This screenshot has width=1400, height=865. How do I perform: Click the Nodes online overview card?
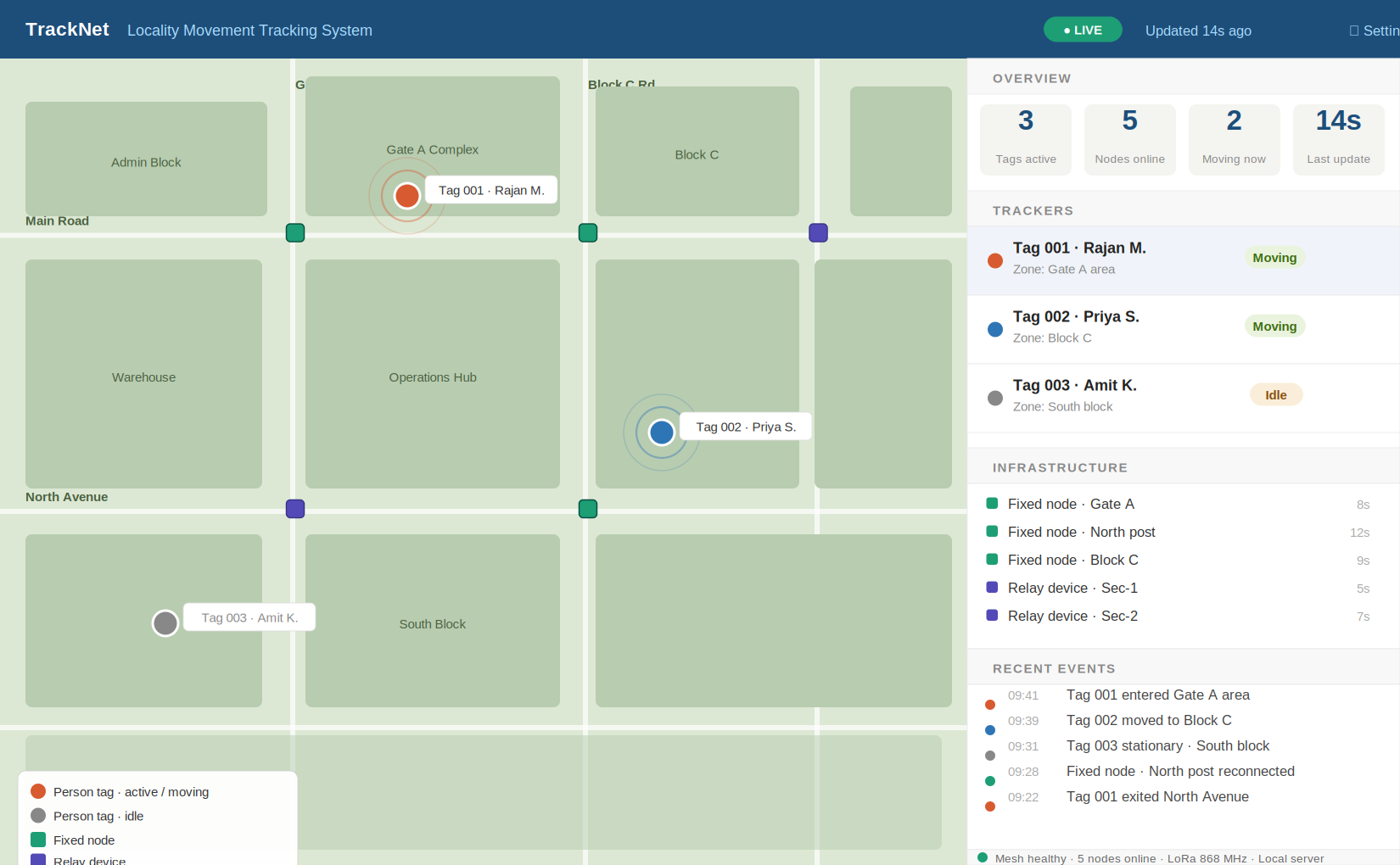1130,140
